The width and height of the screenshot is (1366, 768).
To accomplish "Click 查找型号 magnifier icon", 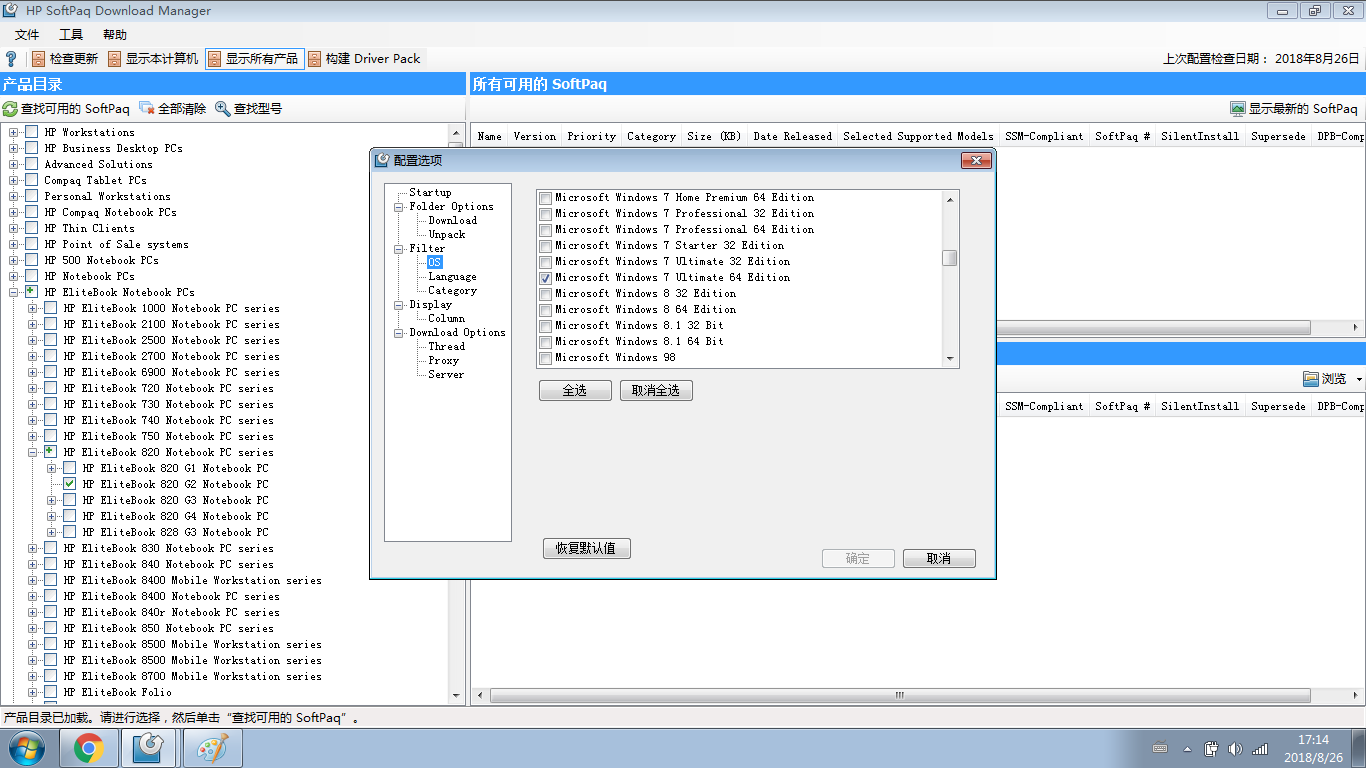I will click(223, 109).
